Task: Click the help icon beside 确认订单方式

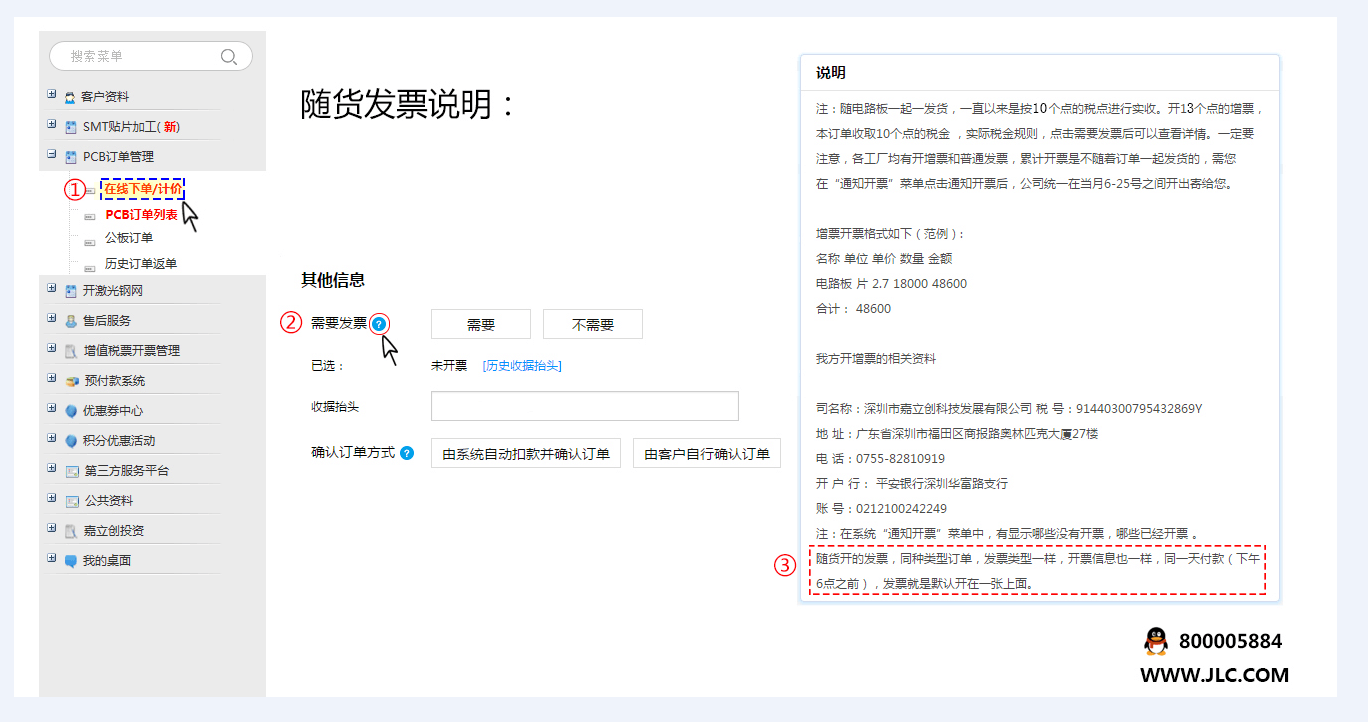Action: point(407,453)
